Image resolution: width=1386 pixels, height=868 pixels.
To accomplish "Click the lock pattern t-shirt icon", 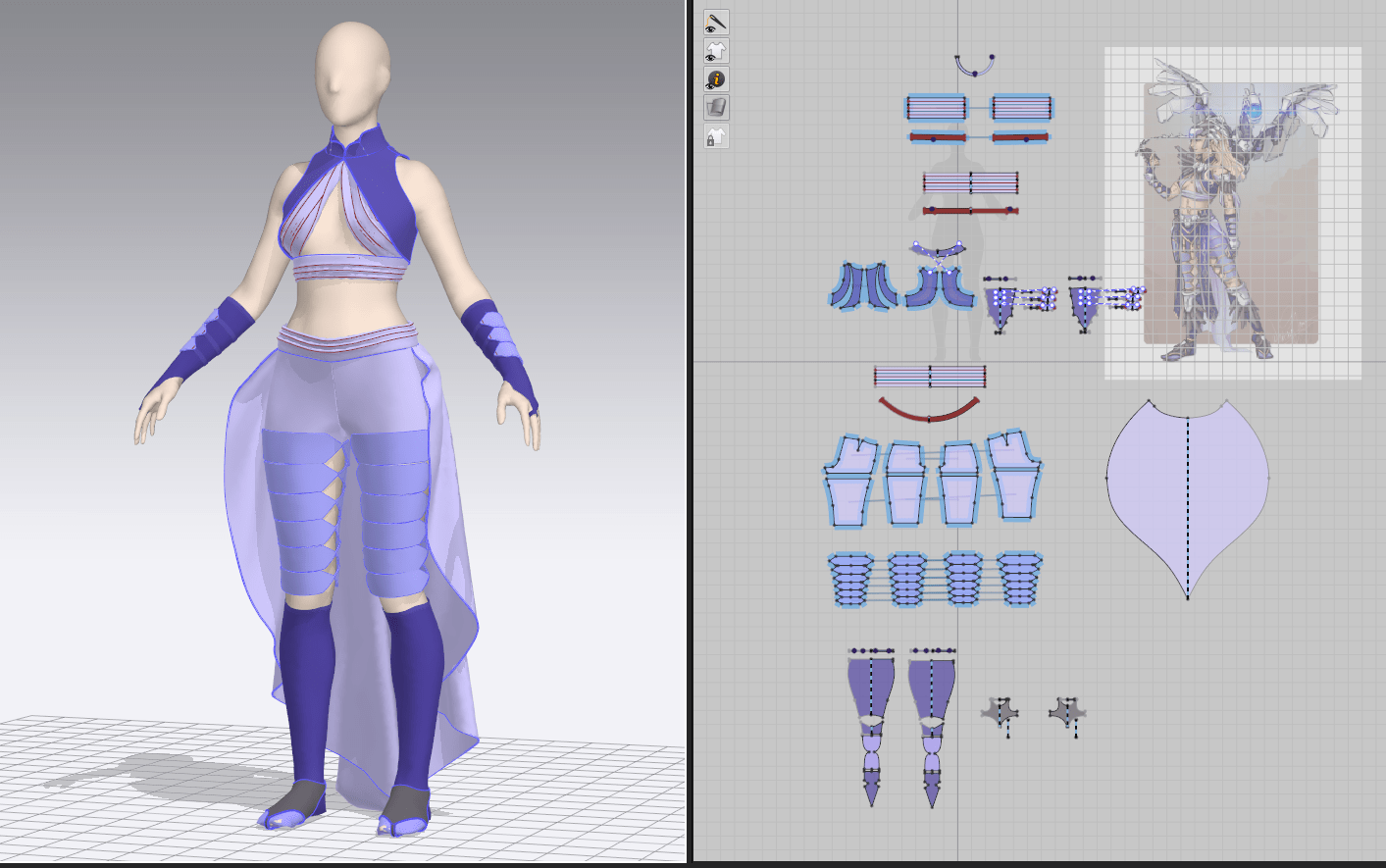I will (716, 136).
